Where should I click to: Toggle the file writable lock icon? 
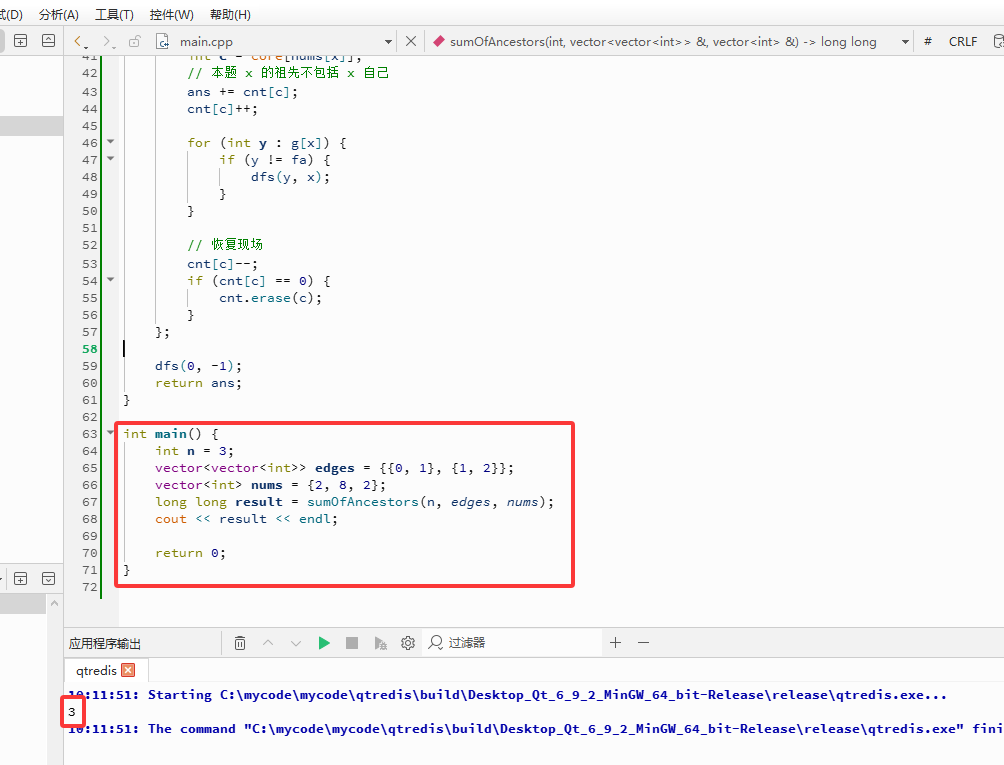pyautogui.click(x=134, y=42)
